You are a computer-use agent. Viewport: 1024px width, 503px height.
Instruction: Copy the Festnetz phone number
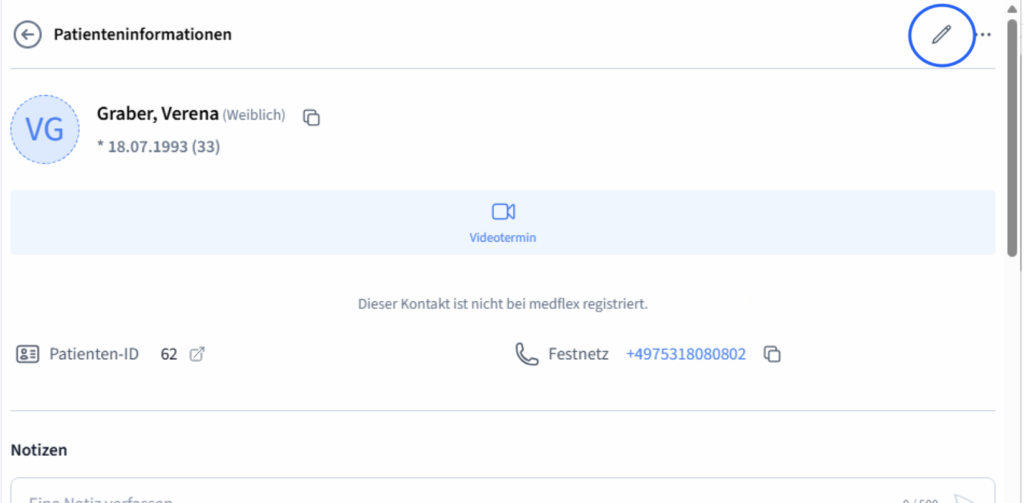tap(773, 355)
